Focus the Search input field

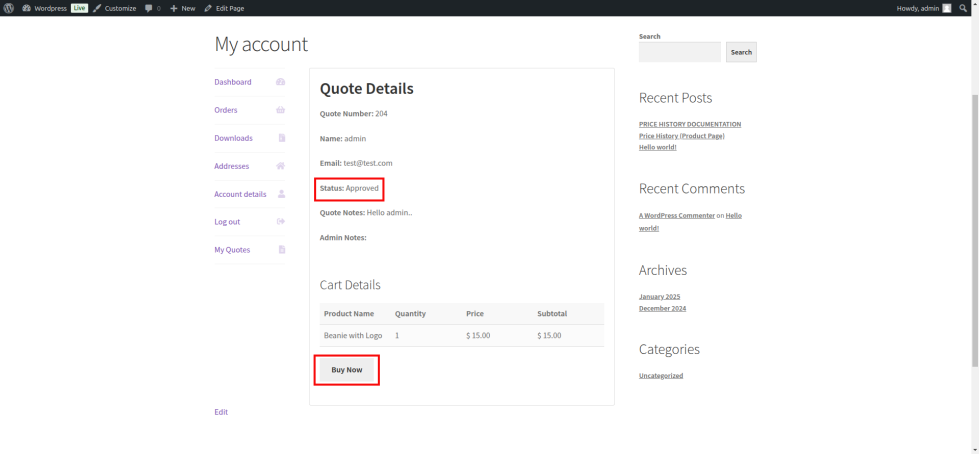pos(679,52)
